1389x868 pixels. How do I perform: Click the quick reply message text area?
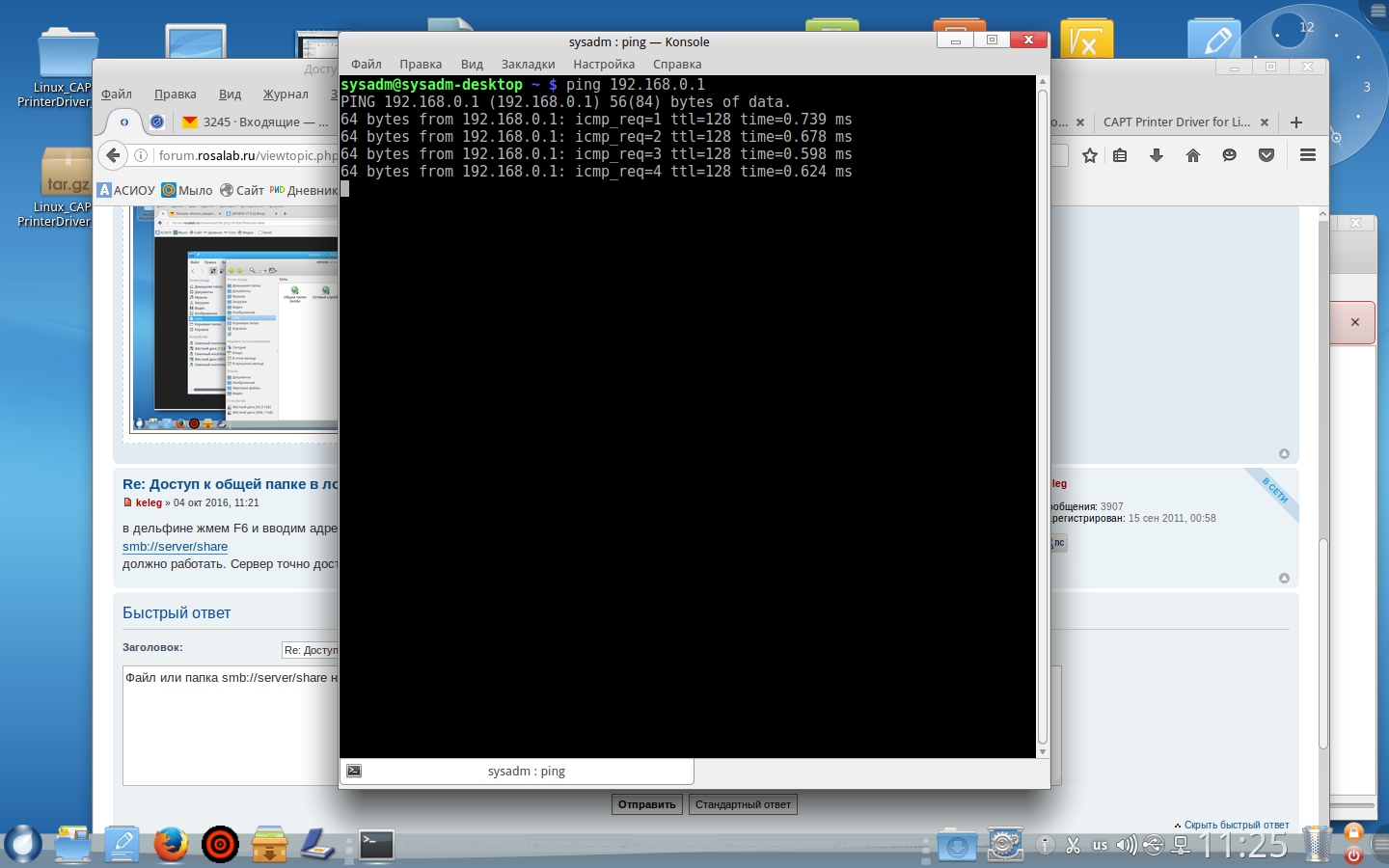[x=591, y=725]
